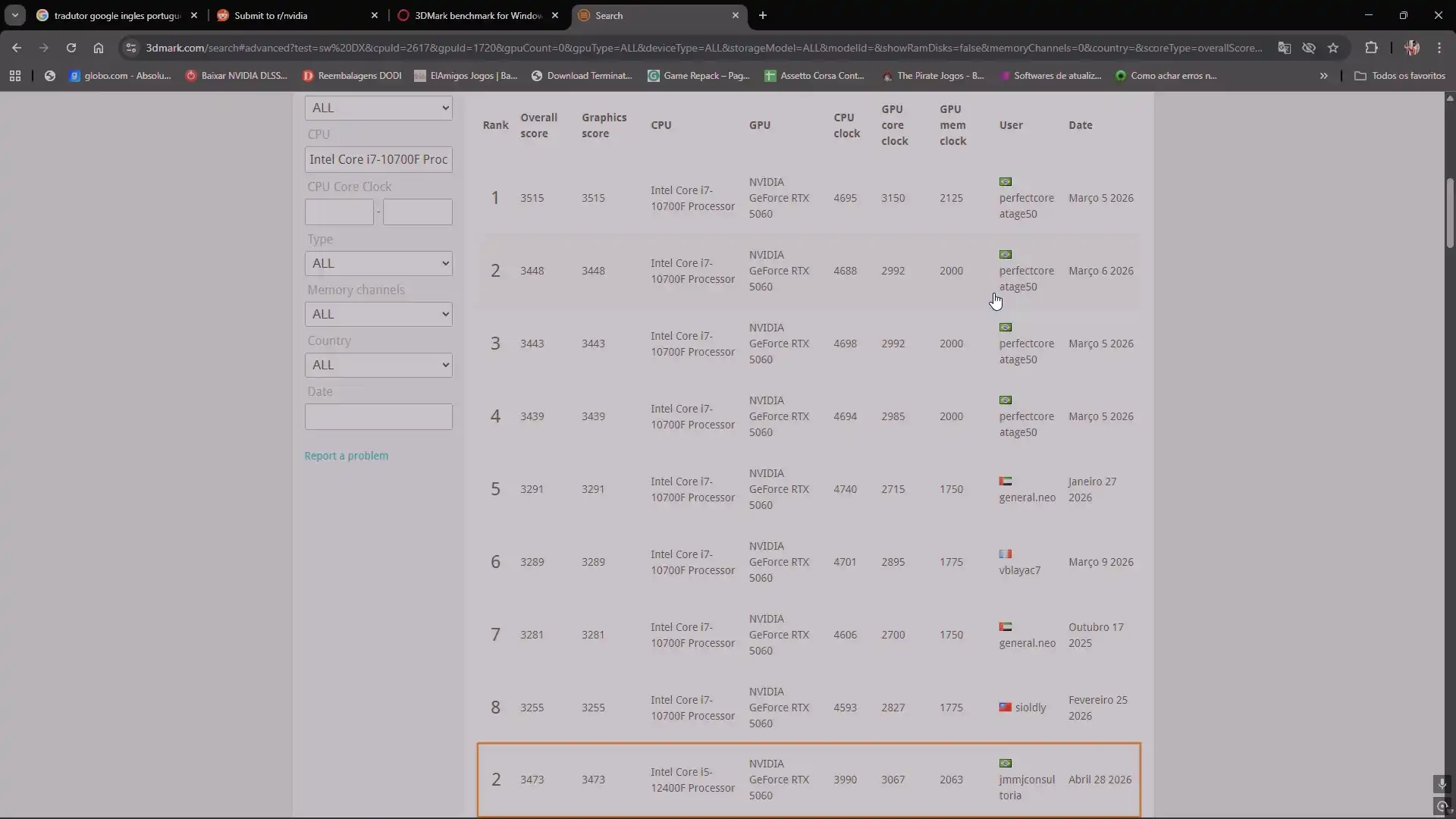Open the browser Extensions puzzle icon
The height and width of the screenshot is (819, 1456).
coord(1371,48)
